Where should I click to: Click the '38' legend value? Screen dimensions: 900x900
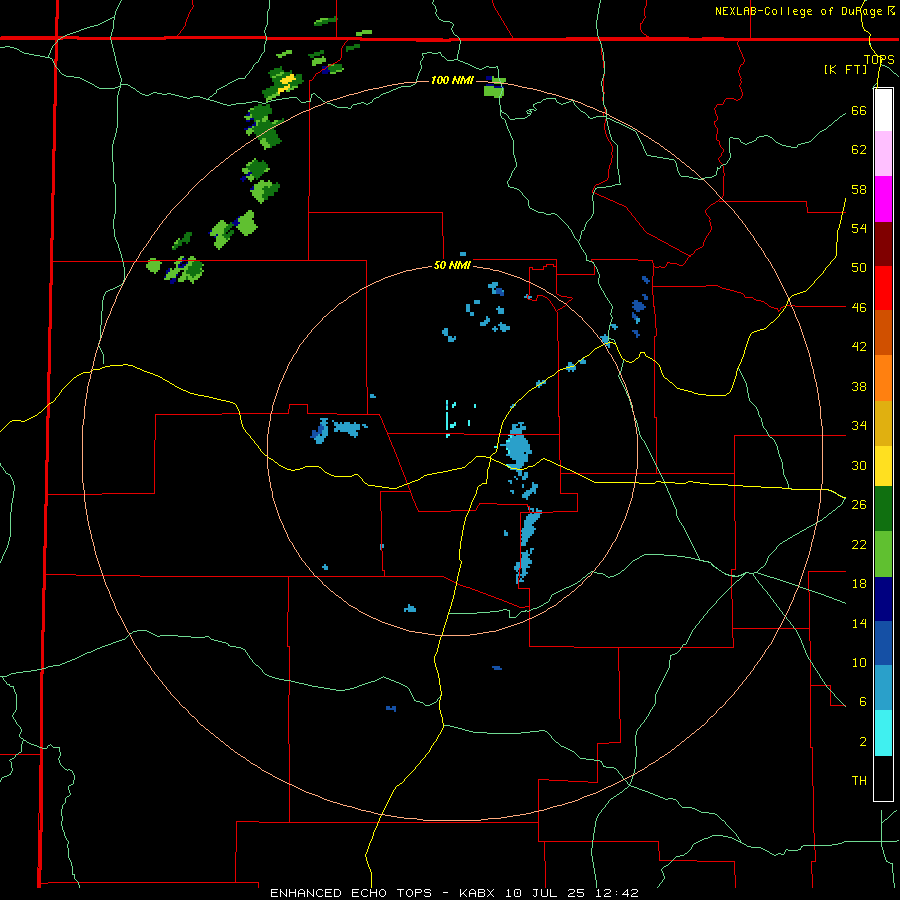click(859, 386)
